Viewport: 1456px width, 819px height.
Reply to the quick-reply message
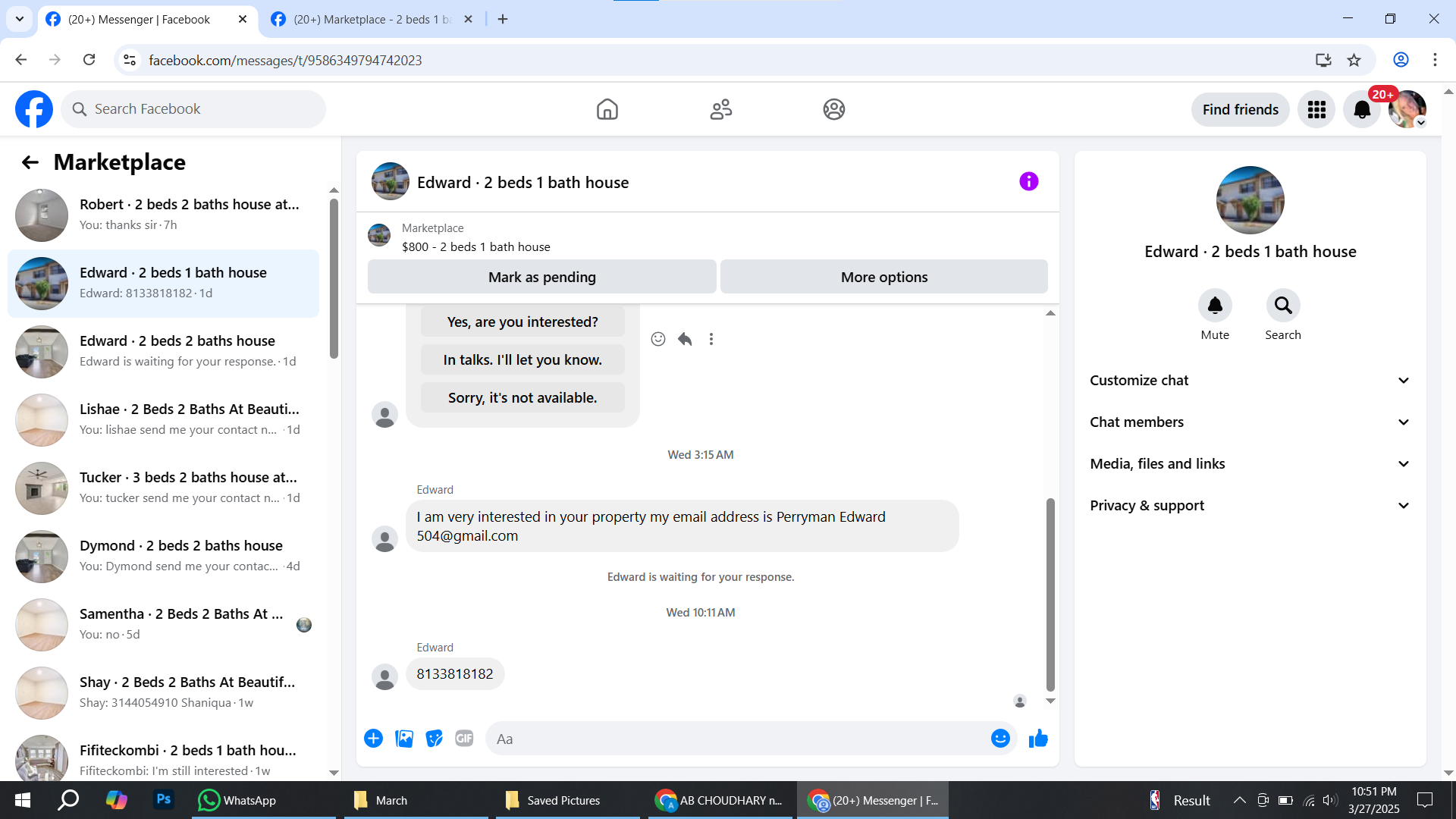coord(685,339)
